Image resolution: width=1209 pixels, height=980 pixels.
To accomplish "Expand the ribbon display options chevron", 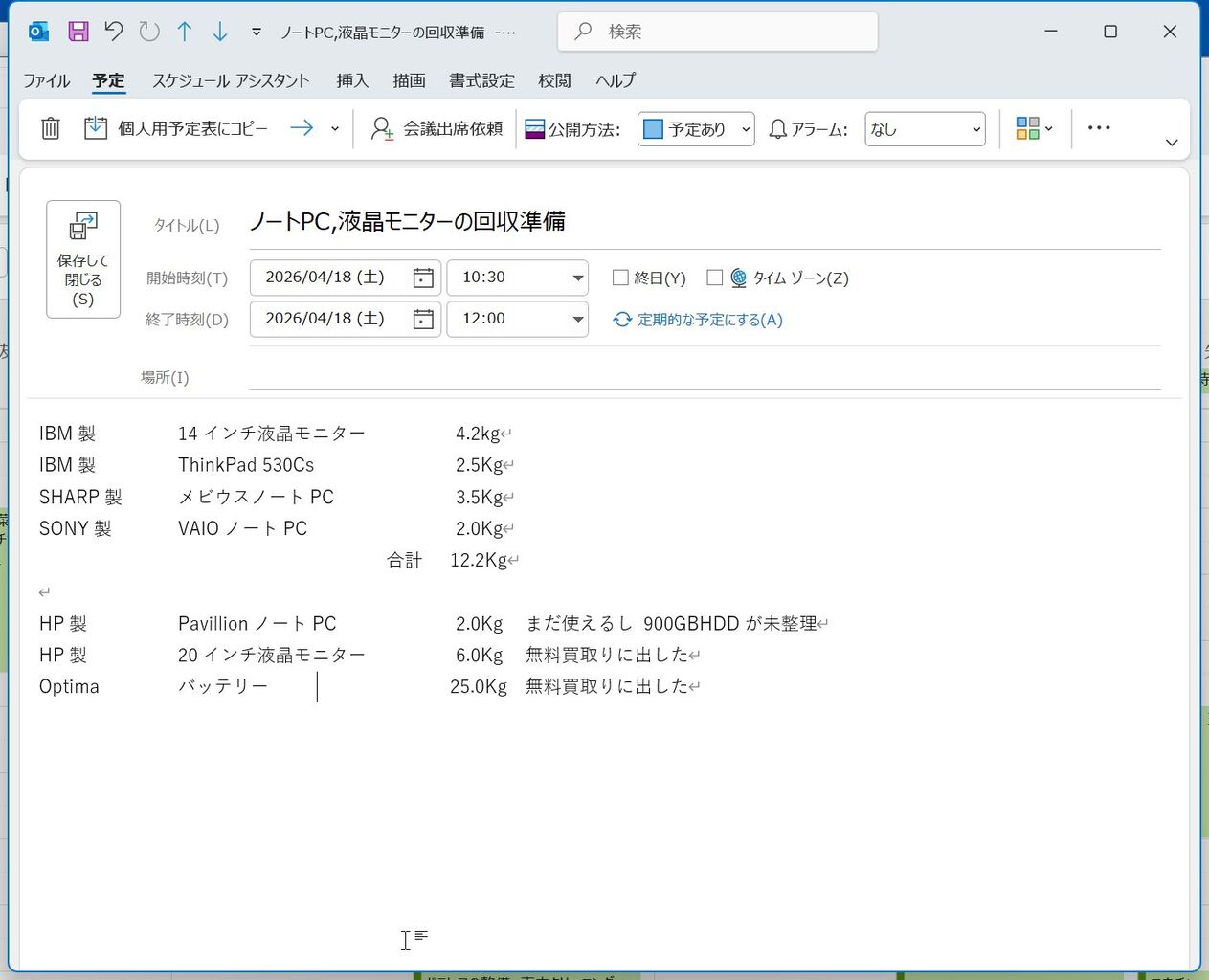I will [x=1172, y=143].
